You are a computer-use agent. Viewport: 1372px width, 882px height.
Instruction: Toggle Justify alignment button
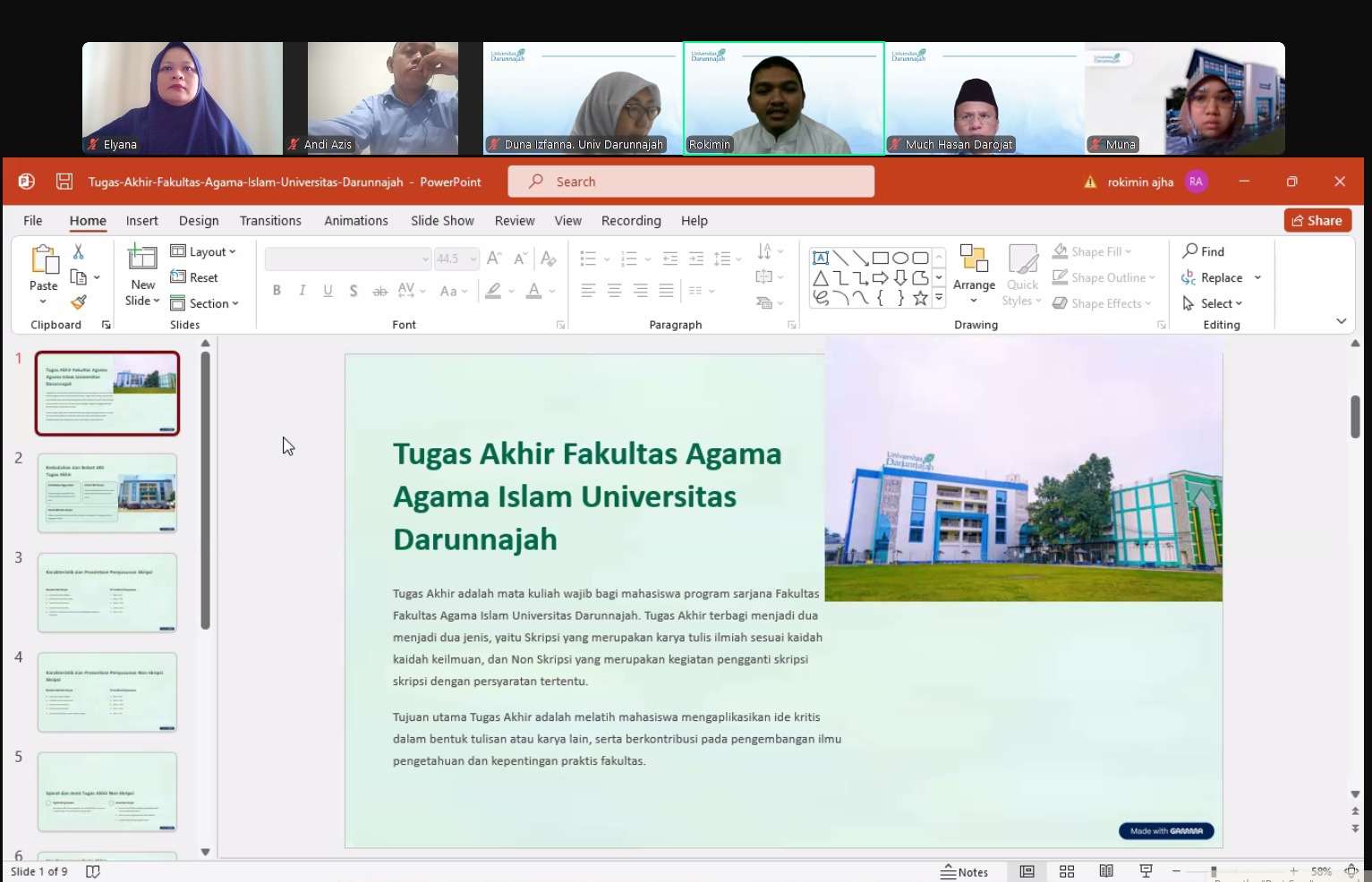click(666, 291)
